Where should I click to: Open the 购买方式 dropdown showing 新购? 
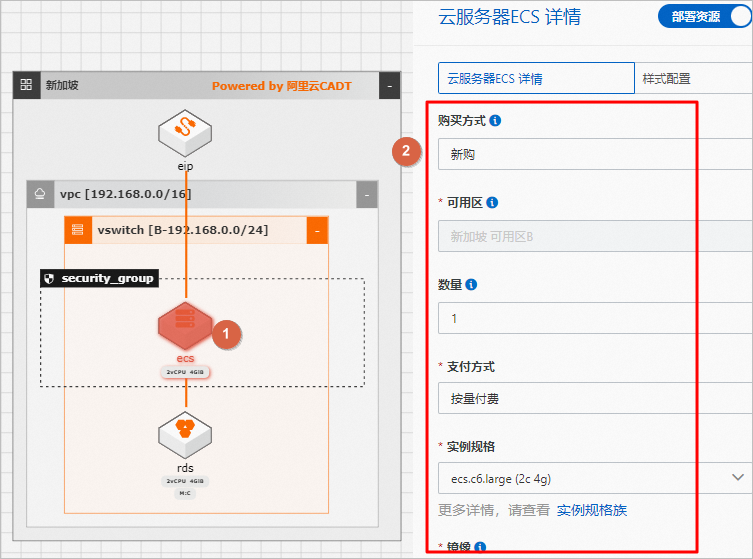(595, 154)
